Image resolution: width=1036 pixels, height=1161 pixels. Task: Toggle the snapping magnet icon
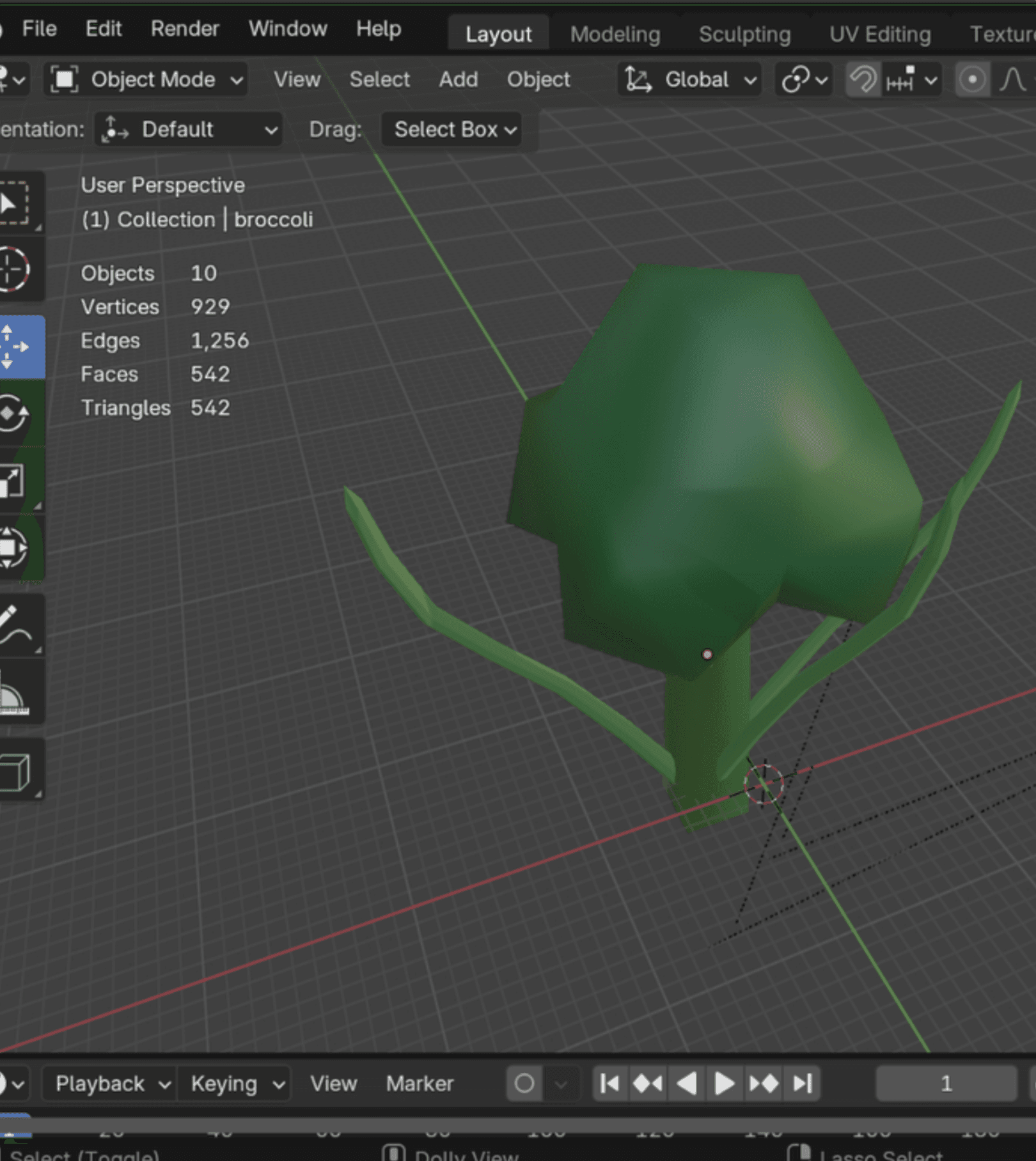pos(863,80)
